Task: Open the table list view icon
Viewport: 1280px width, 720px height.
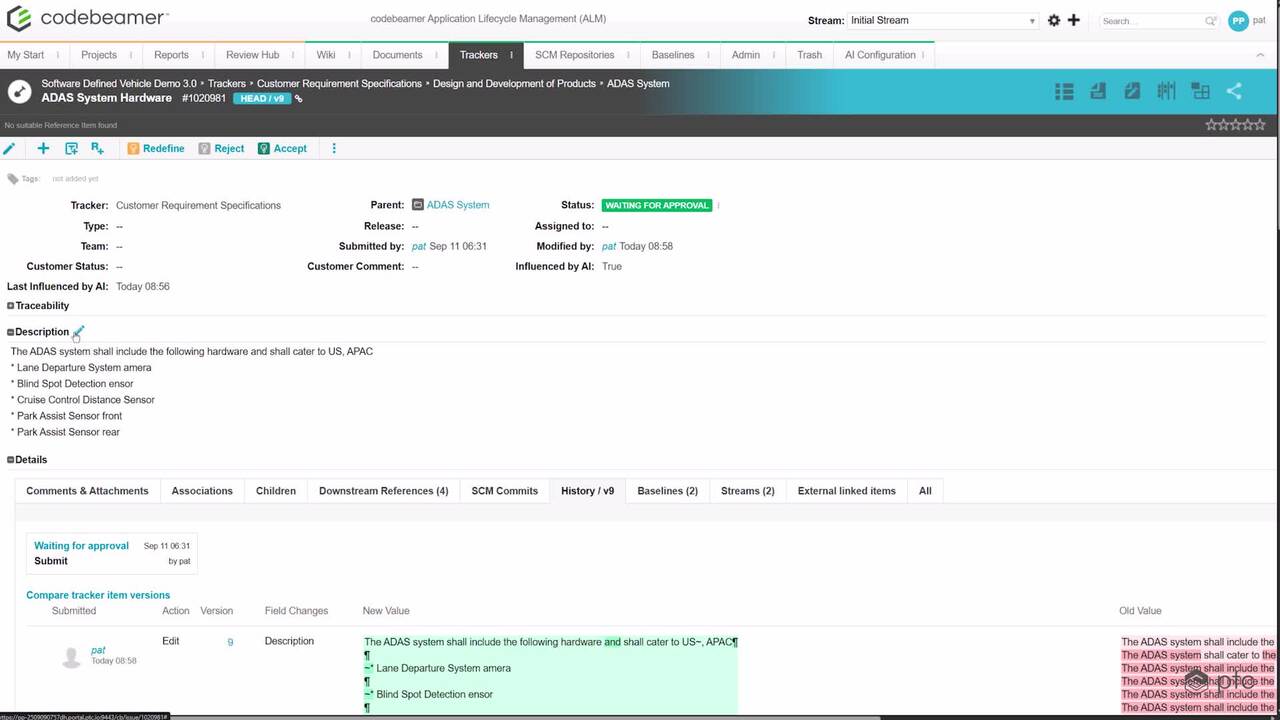Action: [1064, 91]
